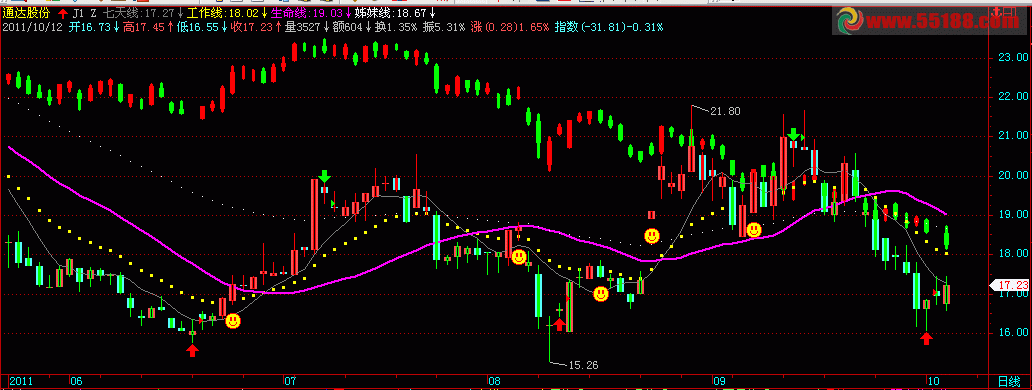The image size is (1032, 390).
Task: Click the green down arrow marker in mid-September
Action: coord(794,134)
